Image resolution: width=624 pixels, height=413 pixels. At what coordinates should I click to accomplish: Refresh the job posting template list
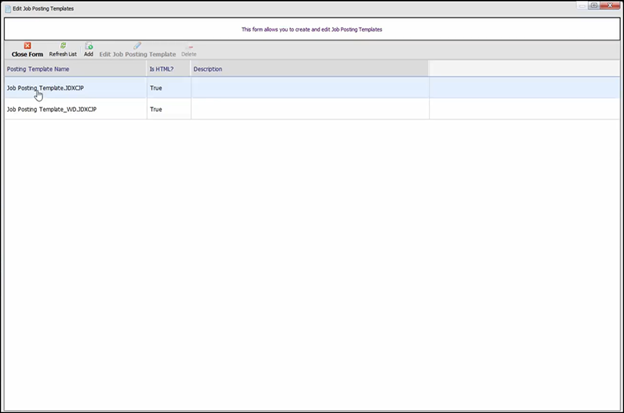coord(63,49)
